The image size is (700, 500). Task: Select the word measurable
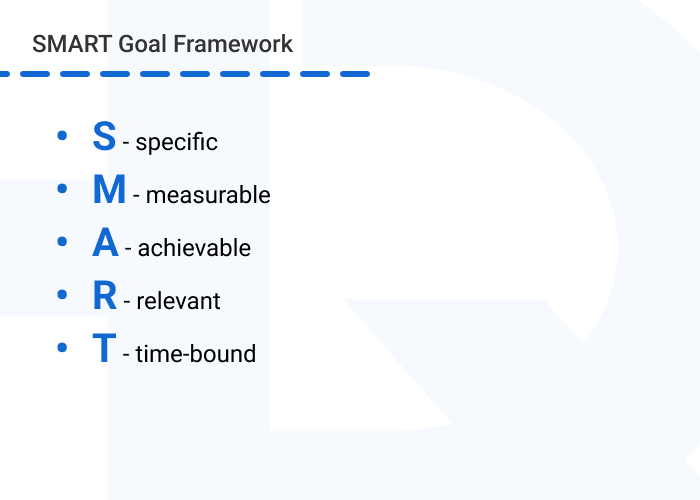click(208, 195)
